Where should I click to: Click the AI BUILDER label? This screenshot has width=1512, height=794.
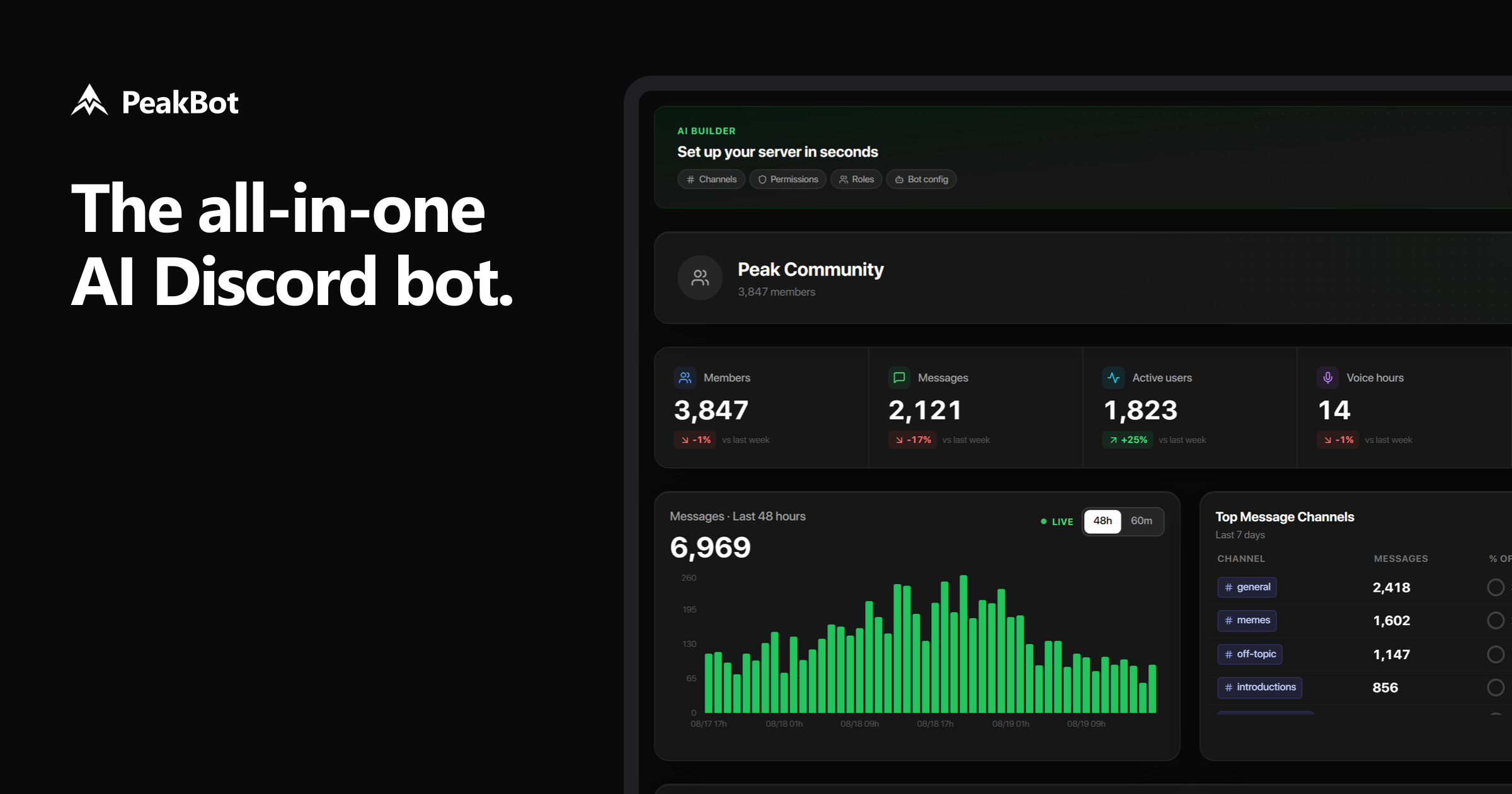[706, 131]
